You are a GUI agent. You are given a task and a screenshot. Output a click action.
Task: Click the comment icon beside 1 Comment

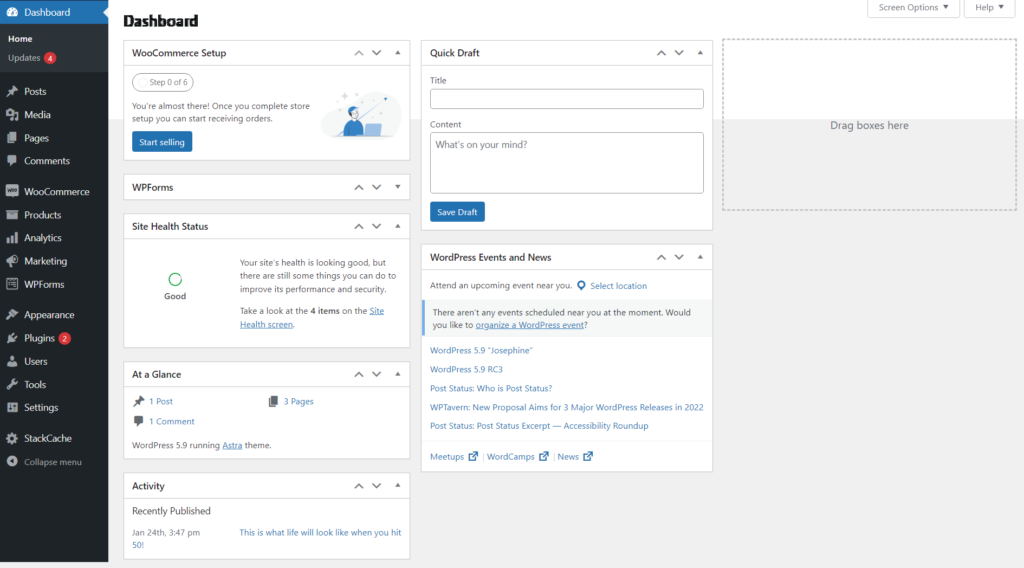[x=138, y=421]
